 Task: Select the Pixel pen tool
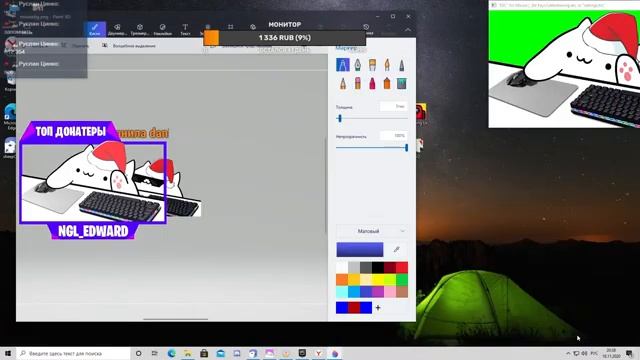(402, 64)
